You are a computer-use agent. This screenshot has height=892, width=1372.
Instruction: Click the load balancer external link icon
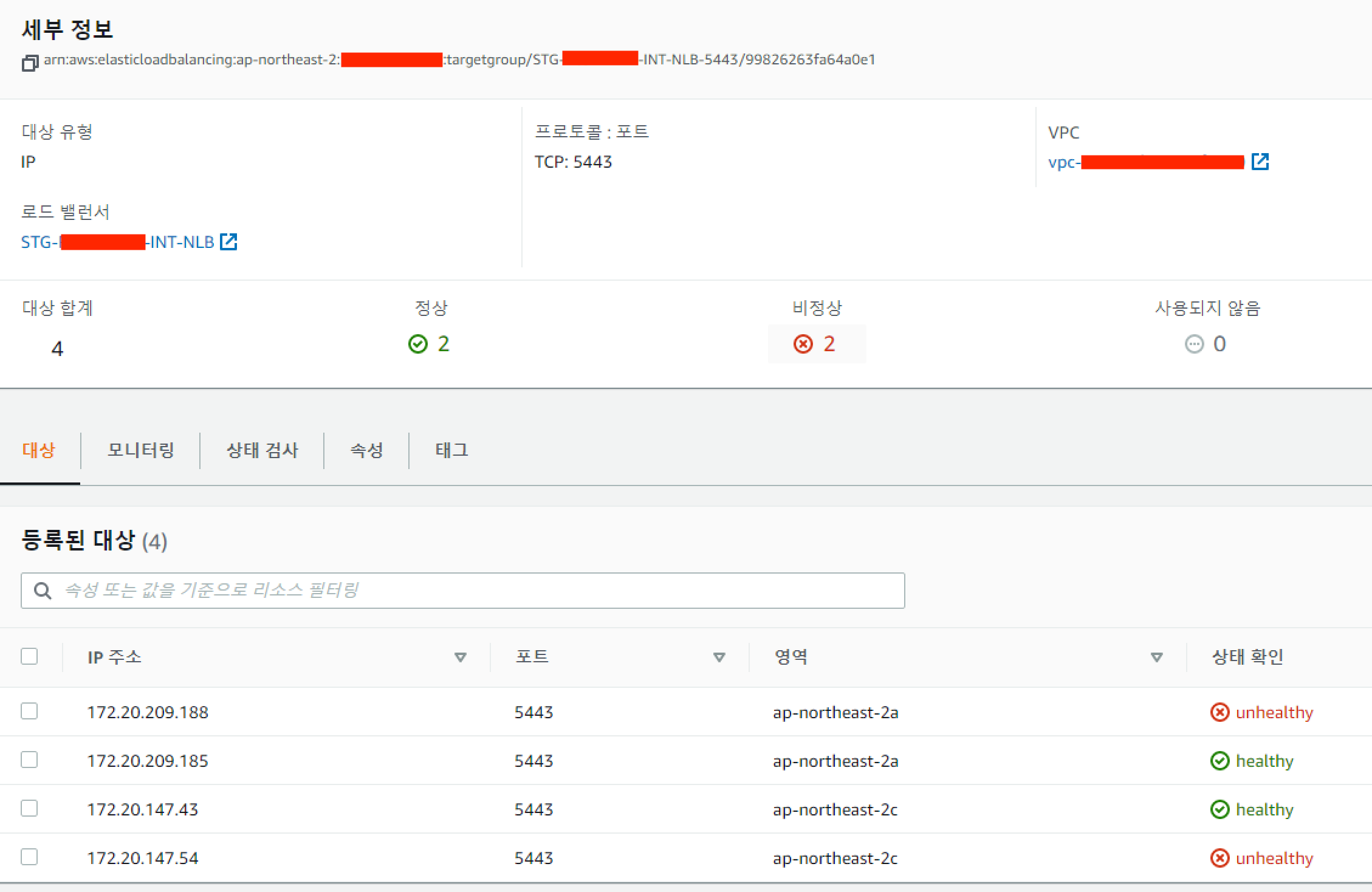pyautogui.click(x=228, y=242)
